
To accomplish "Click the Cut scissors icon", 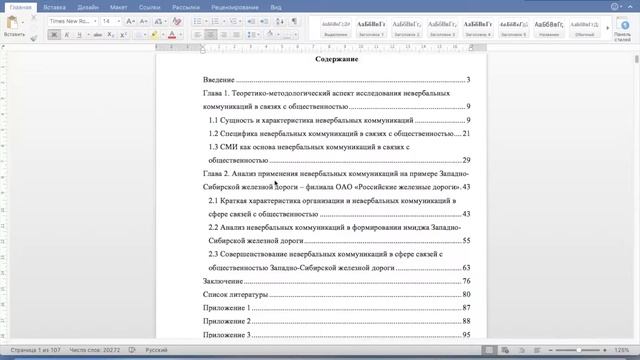I will (34, 18).
